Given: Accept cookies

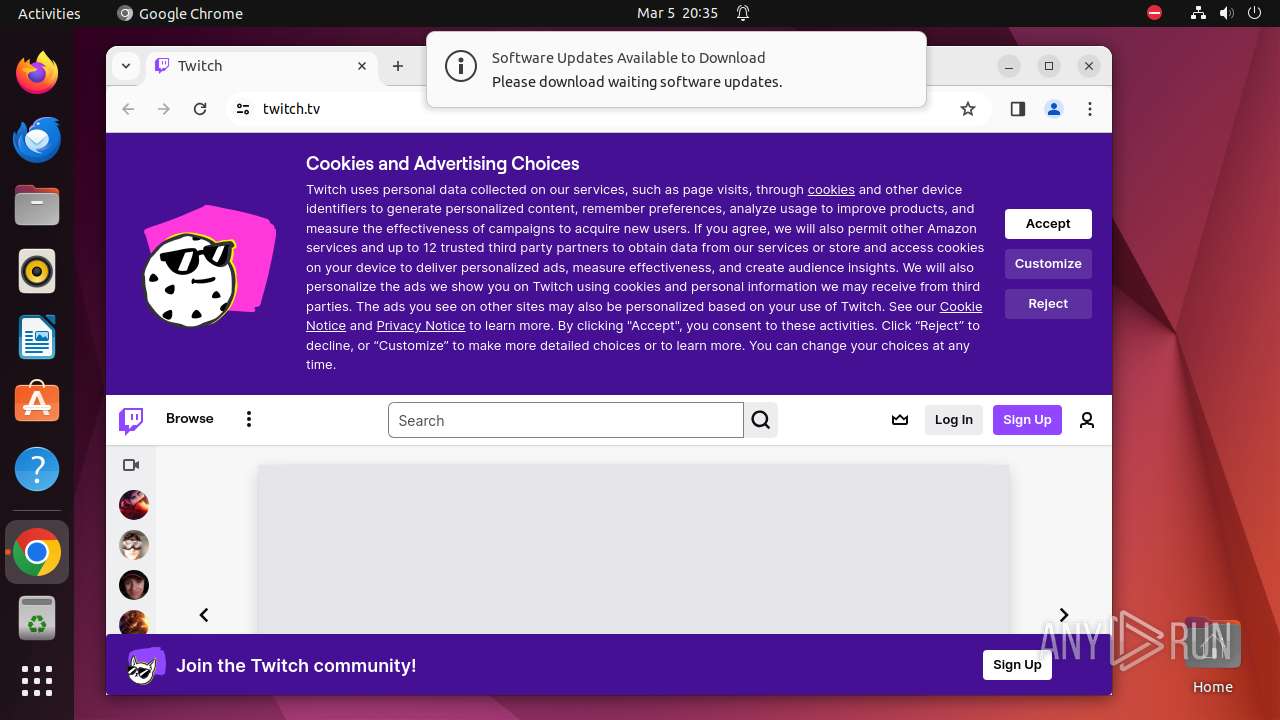Looking at the screenshot, I should [1048, 224].
